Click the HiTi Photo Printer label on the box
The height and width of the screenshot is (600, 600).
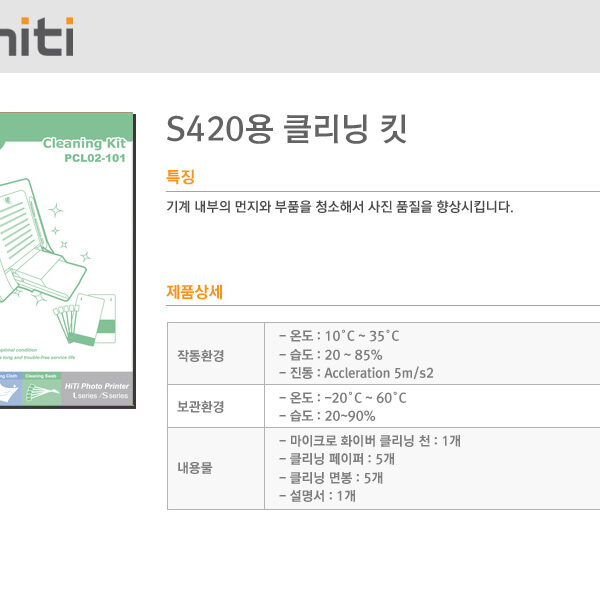point(97,386)
